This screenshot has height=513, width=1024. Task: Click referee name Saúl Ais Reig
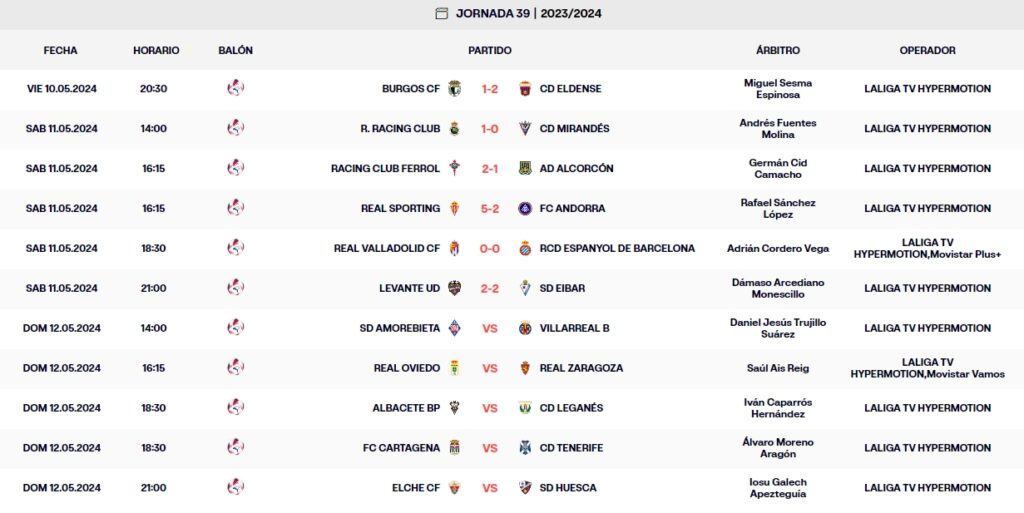coord(778,368)
